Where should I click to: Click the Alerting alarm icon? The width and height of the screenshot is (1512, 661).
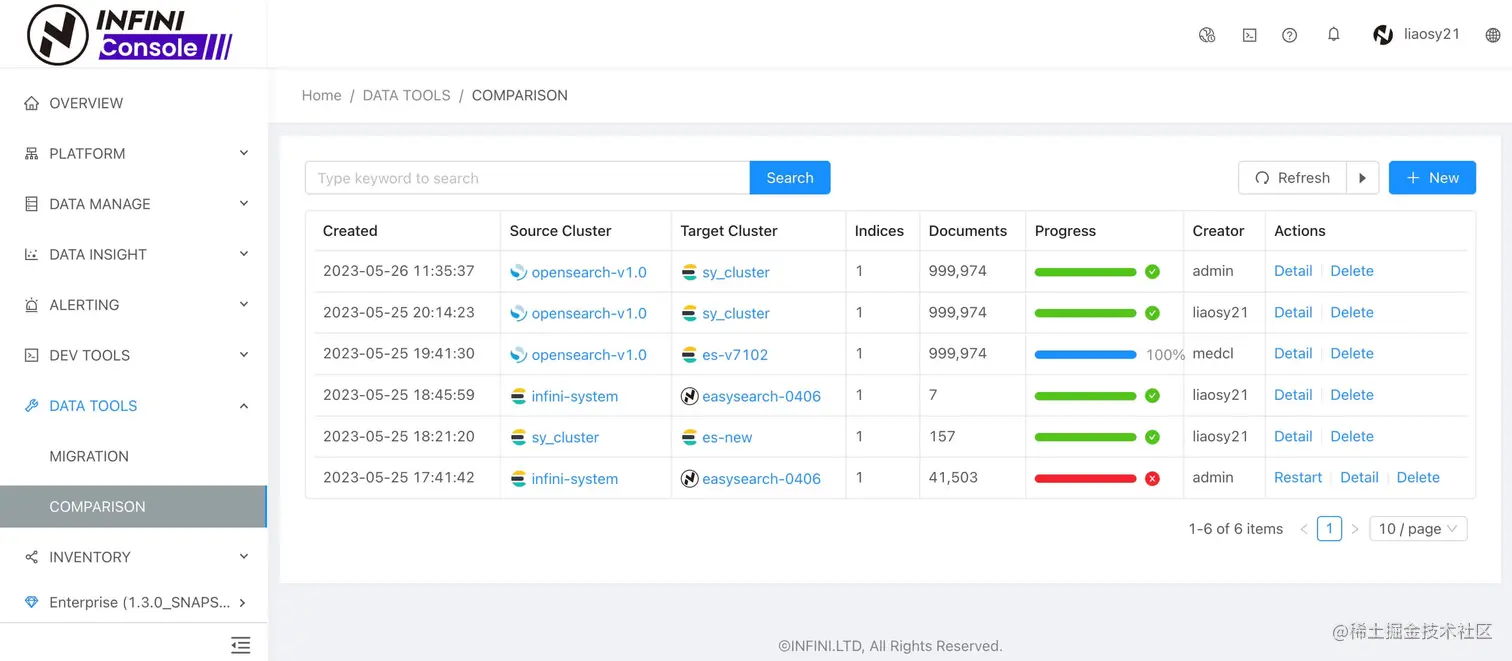point(31,305)
